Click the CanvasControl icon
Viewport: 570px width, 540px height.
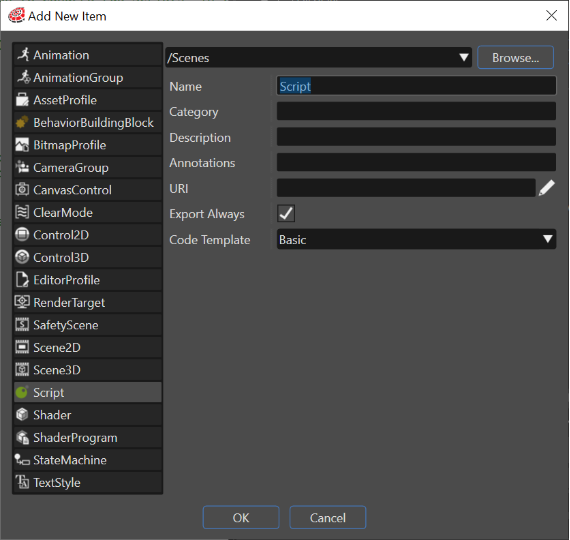tap(22, 189)
